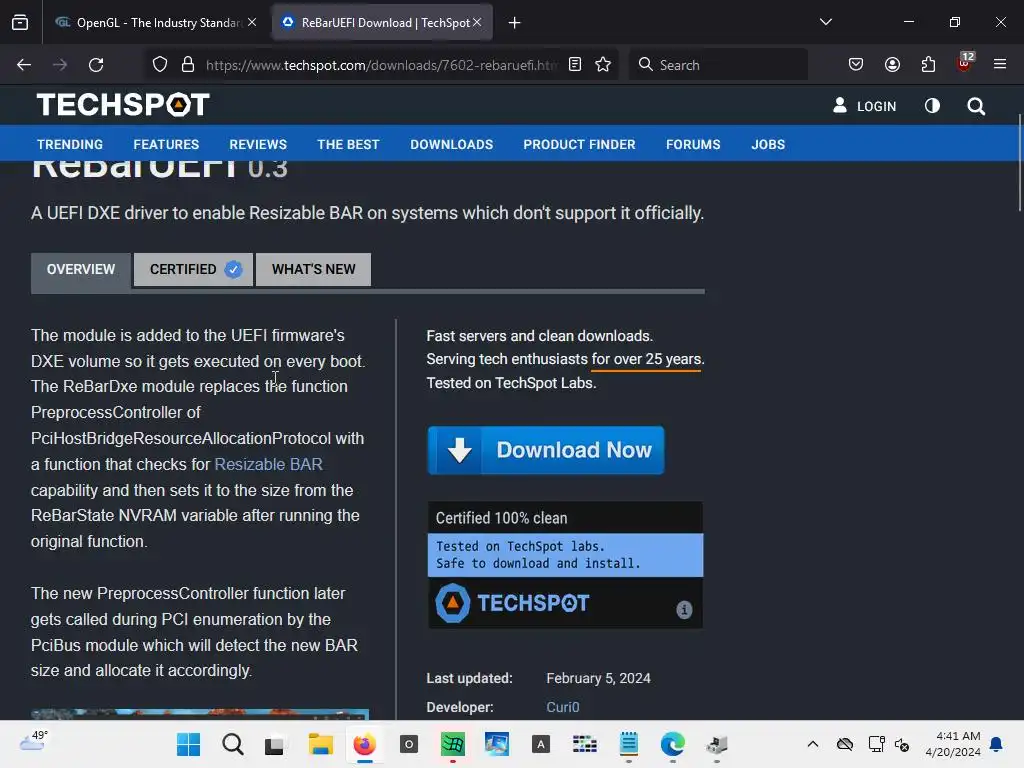Viewport: 1024px width, 768px height.
Task: Select the OVERVIEW tab
Action: click(x=80, y=270)
